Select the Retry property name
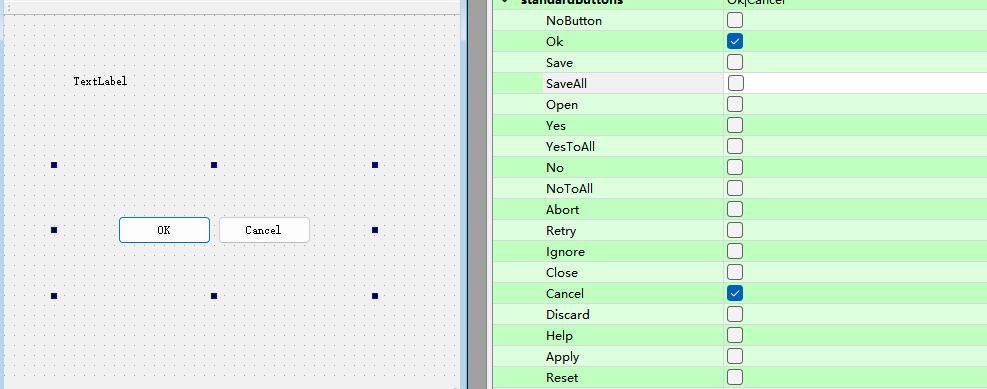Image resolution: width=987 pixels, height=389 pixels. coord(561,231)
